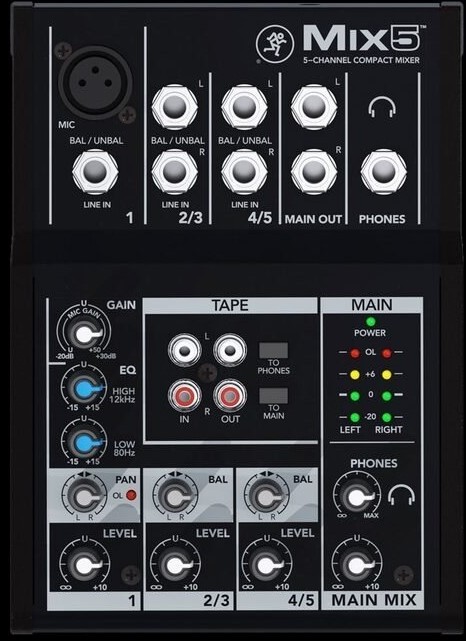466x641 pixels.
Task: Toggle the TO PHONES tape switch
Action: [273, 350]
